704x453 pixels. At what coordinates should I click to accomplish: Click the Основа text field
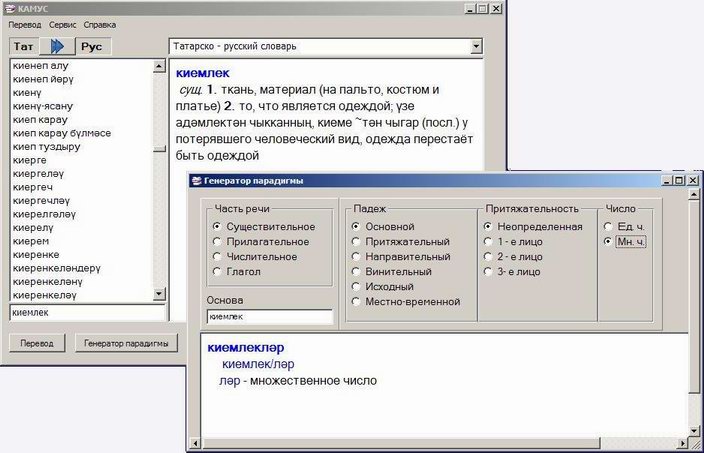point(269,317)
